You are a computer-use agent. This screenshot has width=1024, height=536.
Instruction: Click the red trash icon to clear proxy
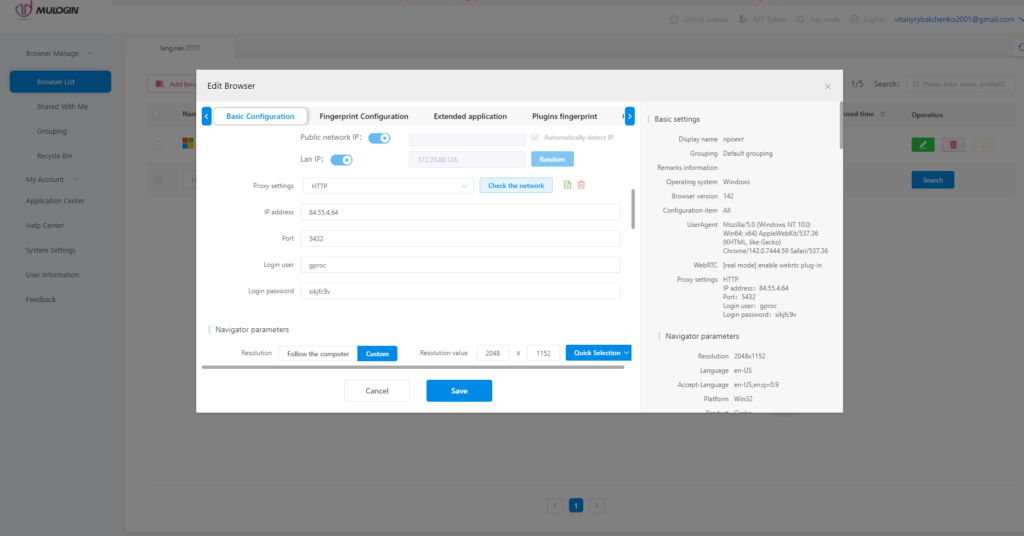(x=581, y=185)
